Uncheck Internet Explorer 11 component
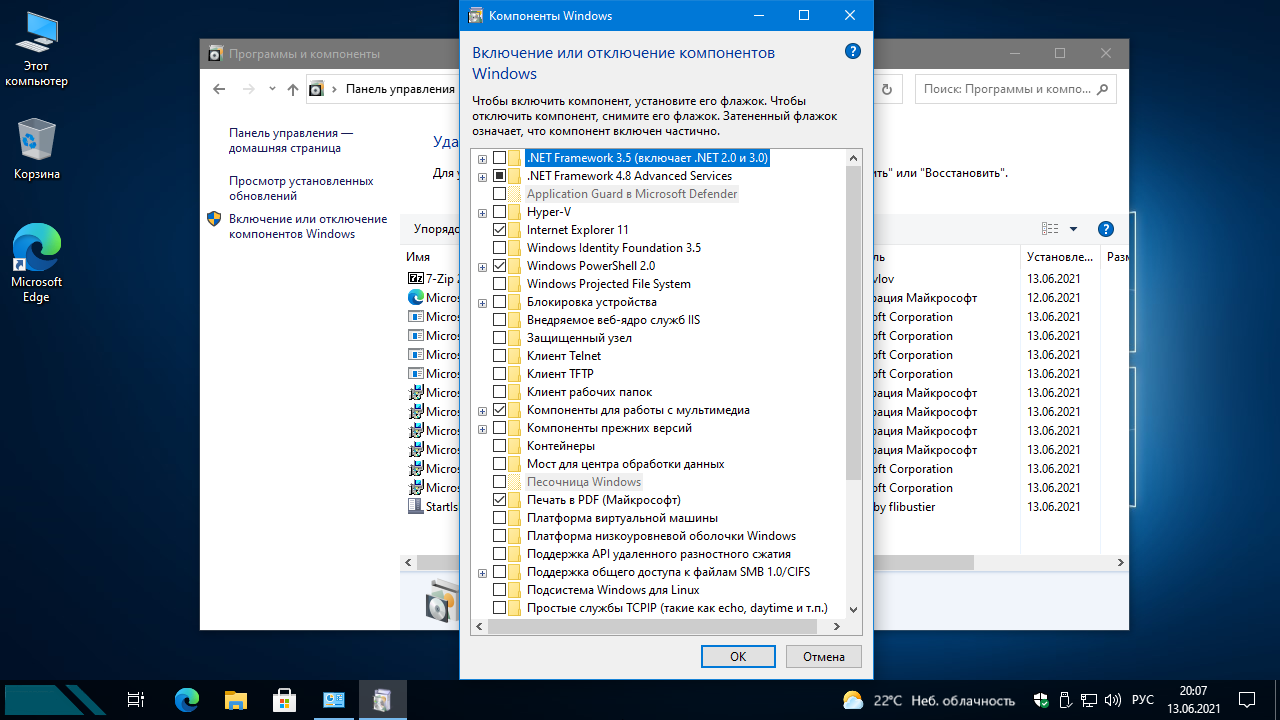The width and height of the screenshot is (1280, 720). tap(500, 230)
